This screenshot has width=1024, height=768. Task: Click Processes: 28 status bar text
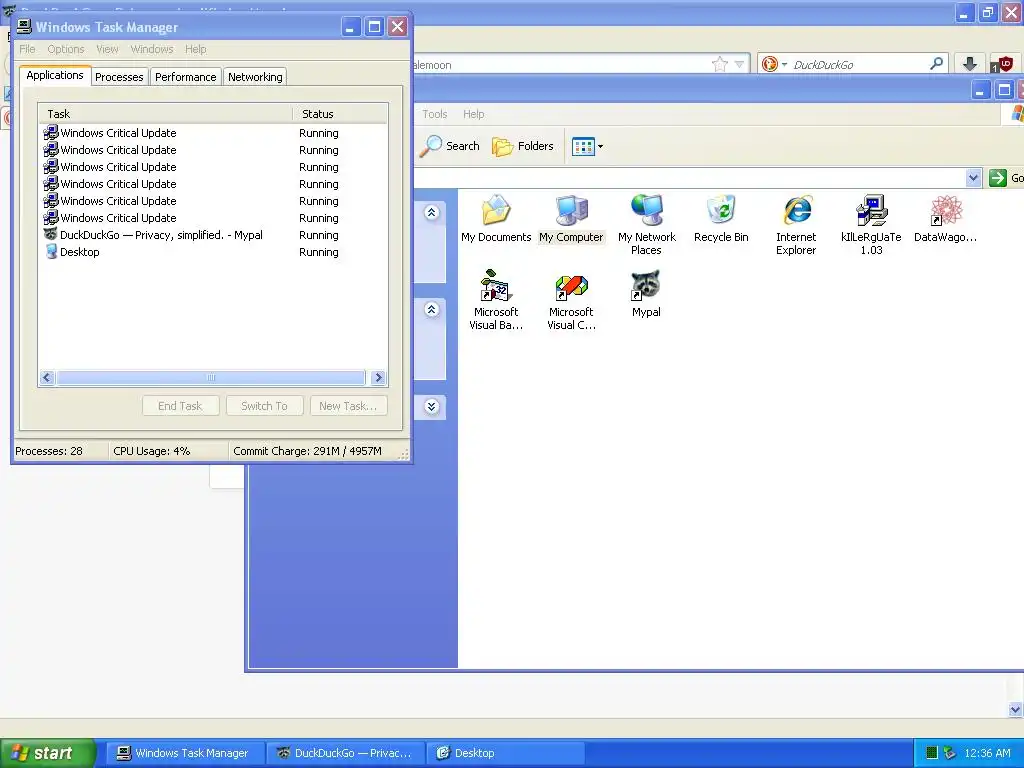[x=49, y=451]
